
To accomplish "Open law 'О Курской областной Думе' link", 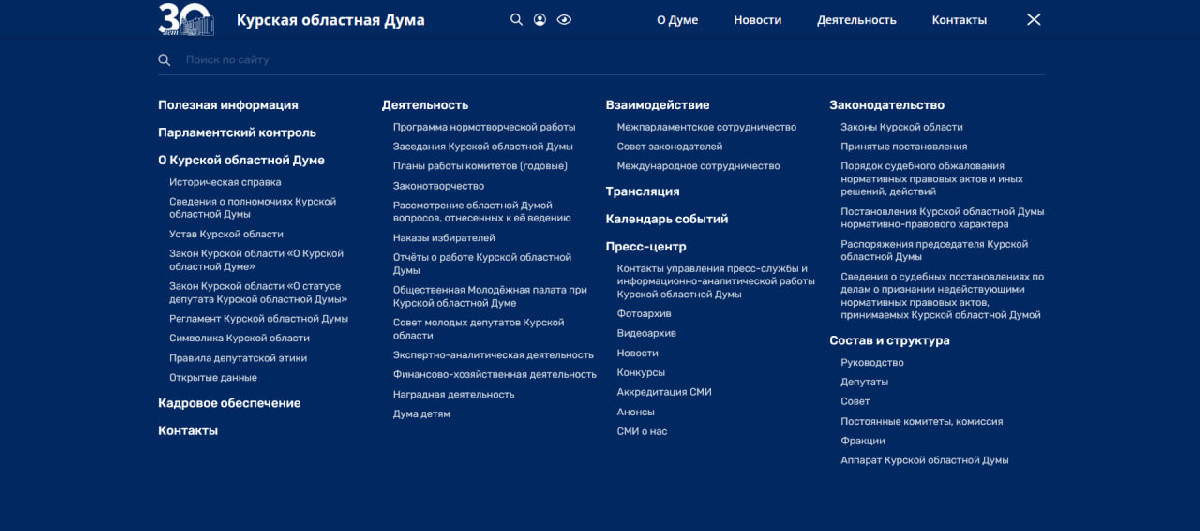I will pos(256,260).
